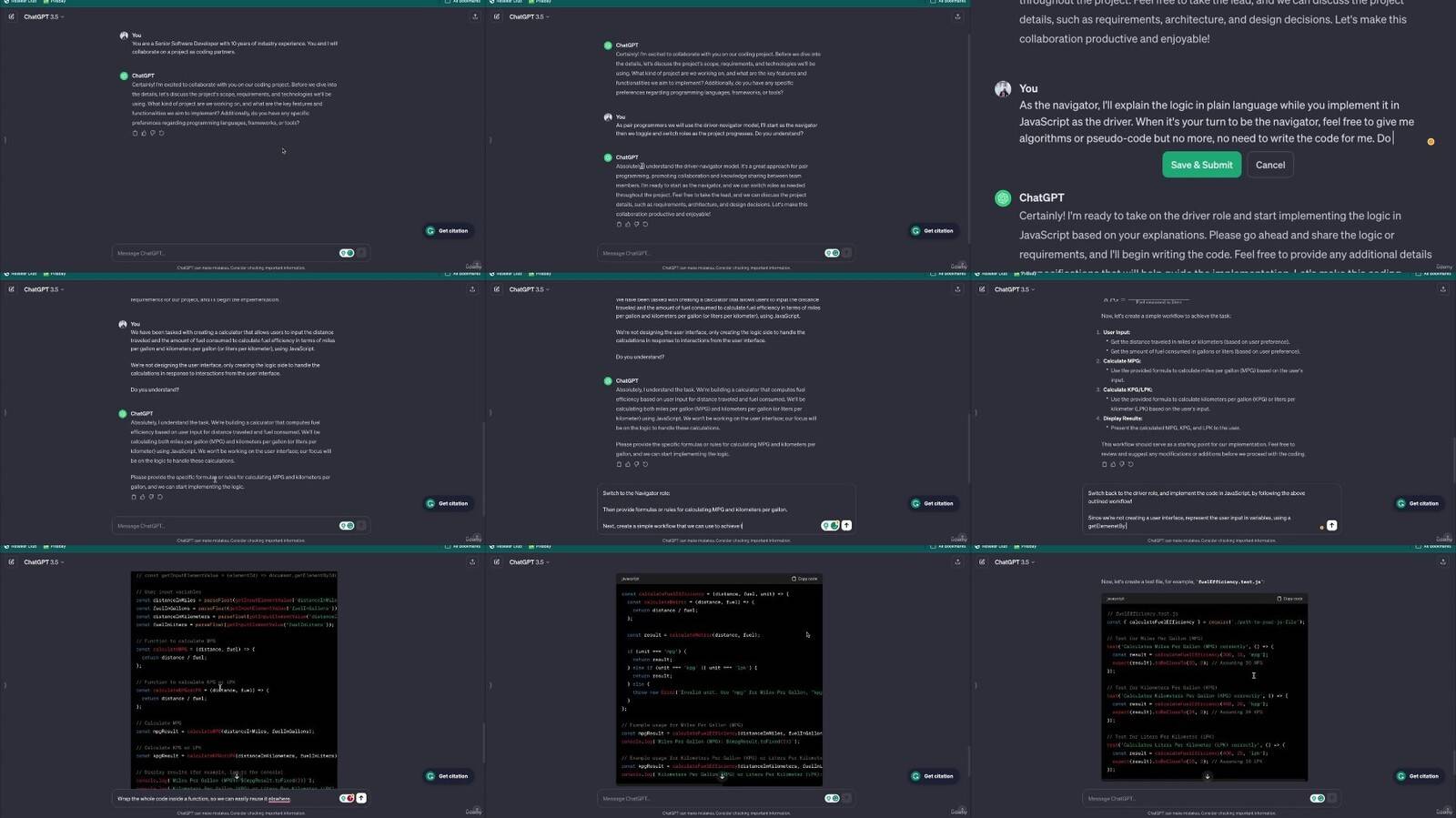The width and height of the screenshot is (1456, 818).
Task: Thumbs down the reply in the top-left panel
Action: [x=153, y=133]
